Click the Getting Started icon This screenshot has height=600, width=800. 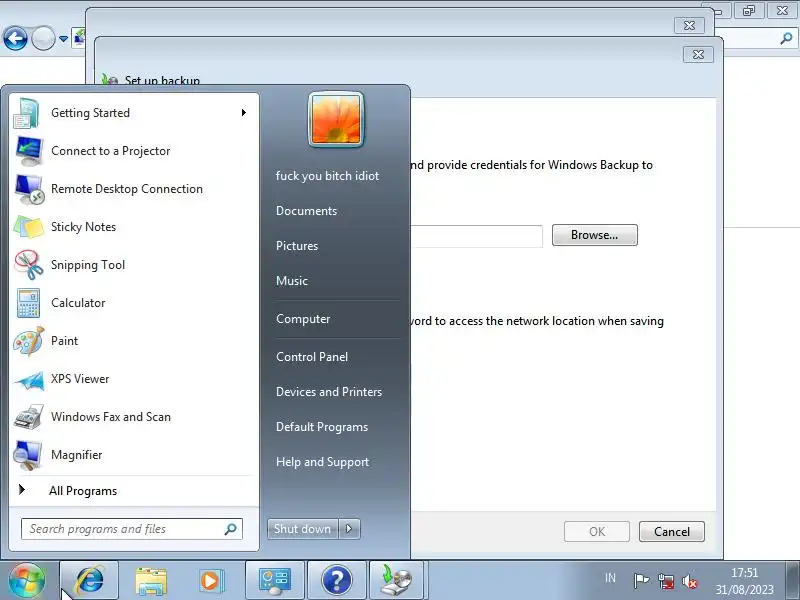(27, 113)
